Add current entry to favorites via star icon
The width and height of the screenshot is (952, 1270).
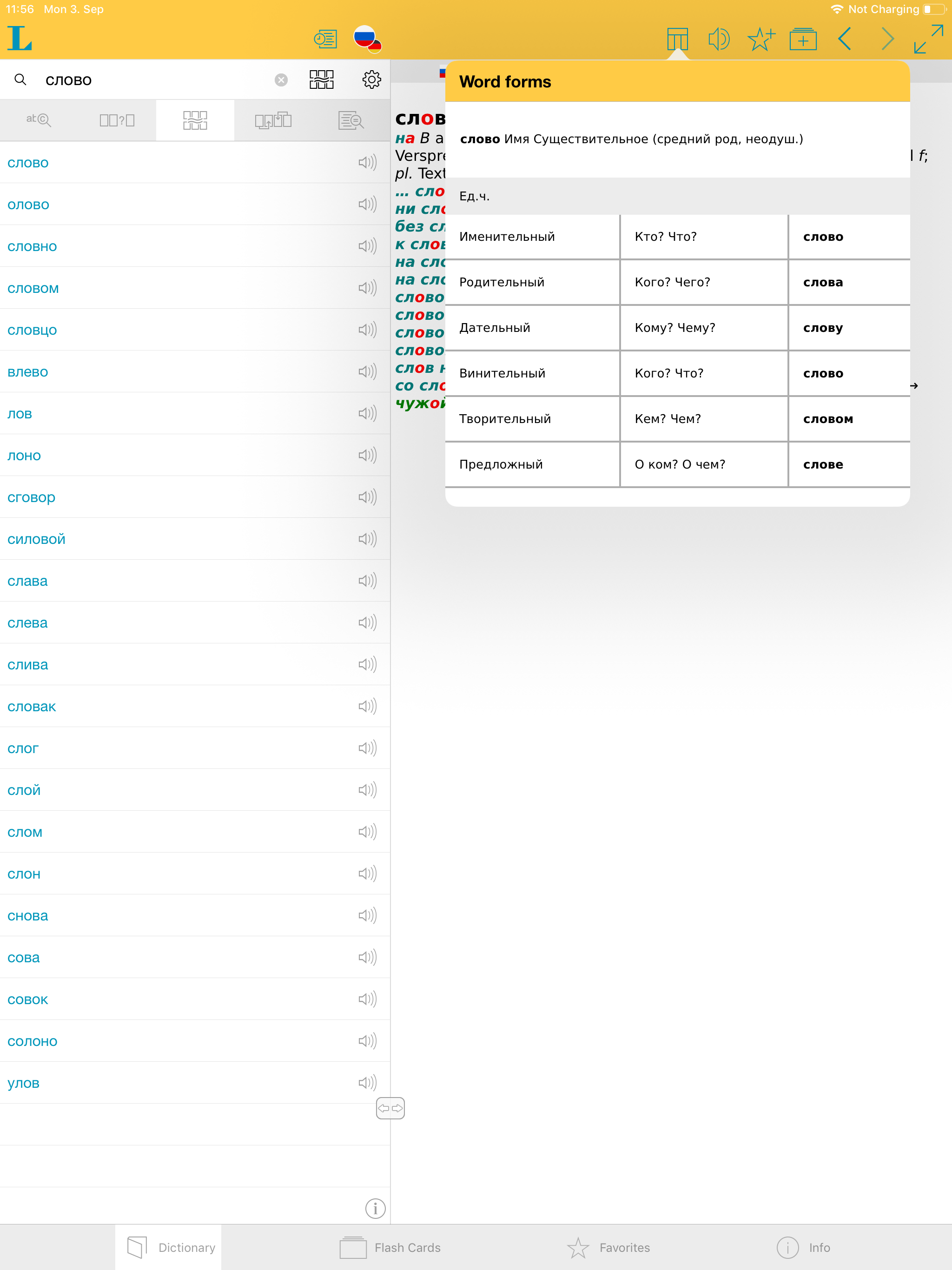pyautogui.click(x=761, y=39)
